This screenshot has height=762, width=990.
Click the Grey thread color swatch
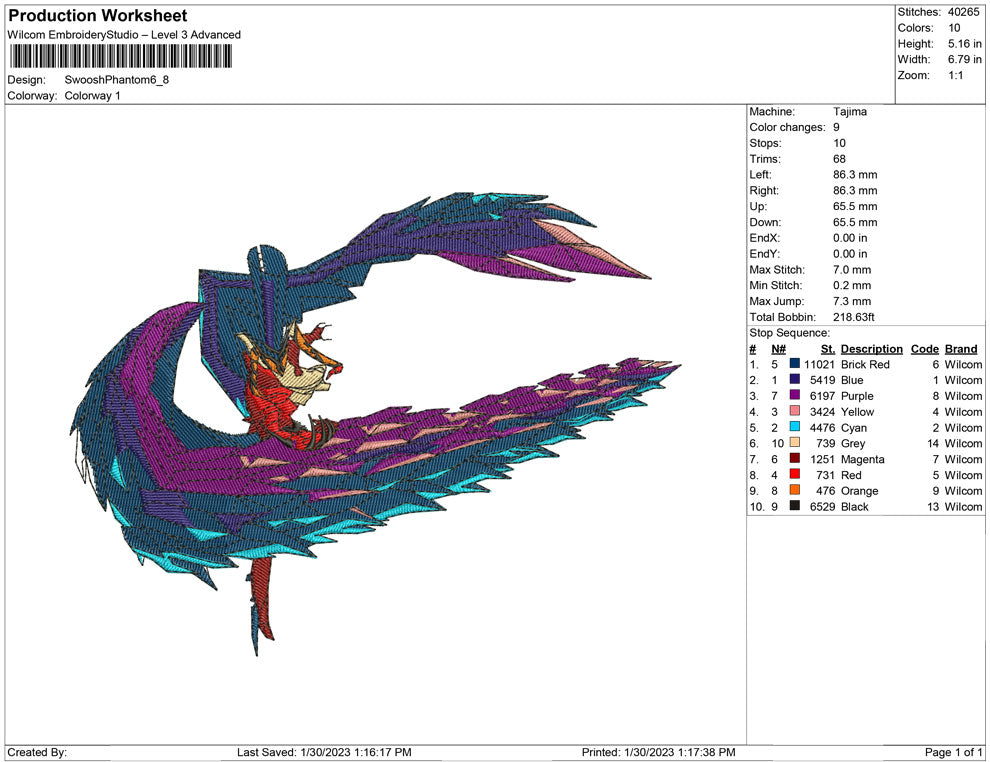[794, 444]
